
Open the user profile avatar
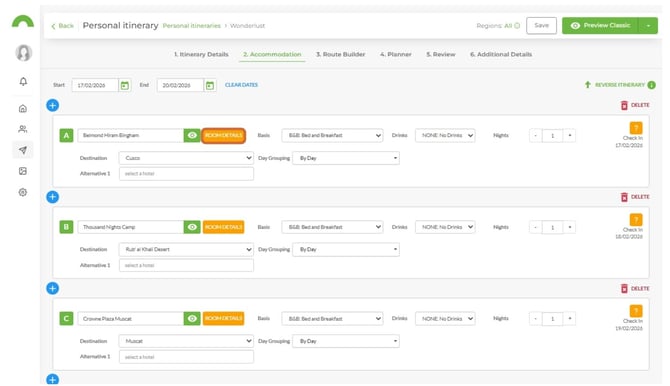click(x=24, y=53)
